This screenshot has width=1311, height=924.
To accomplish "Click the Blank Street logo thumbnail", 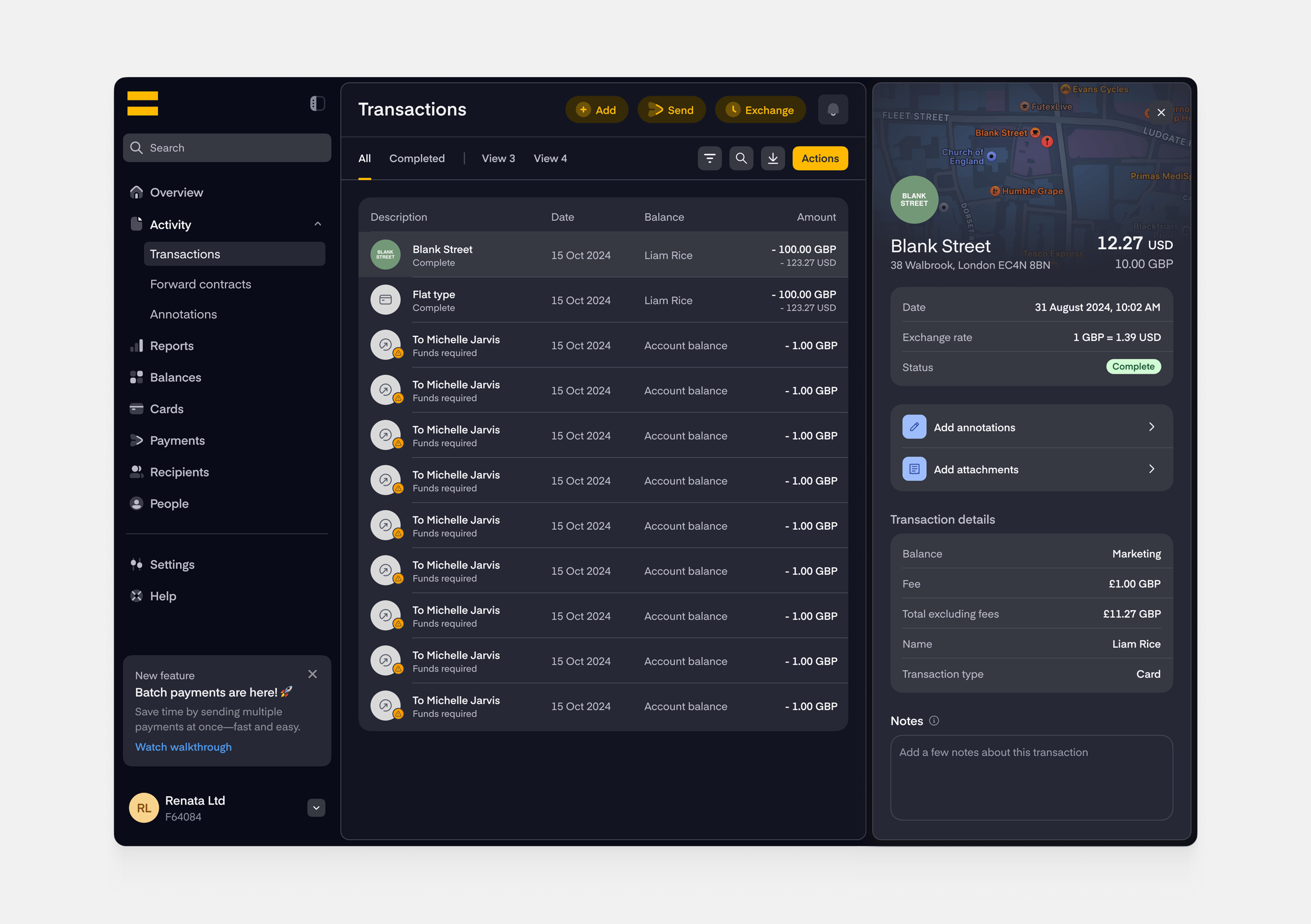I will pyautogui.click(x=386, y=254).
